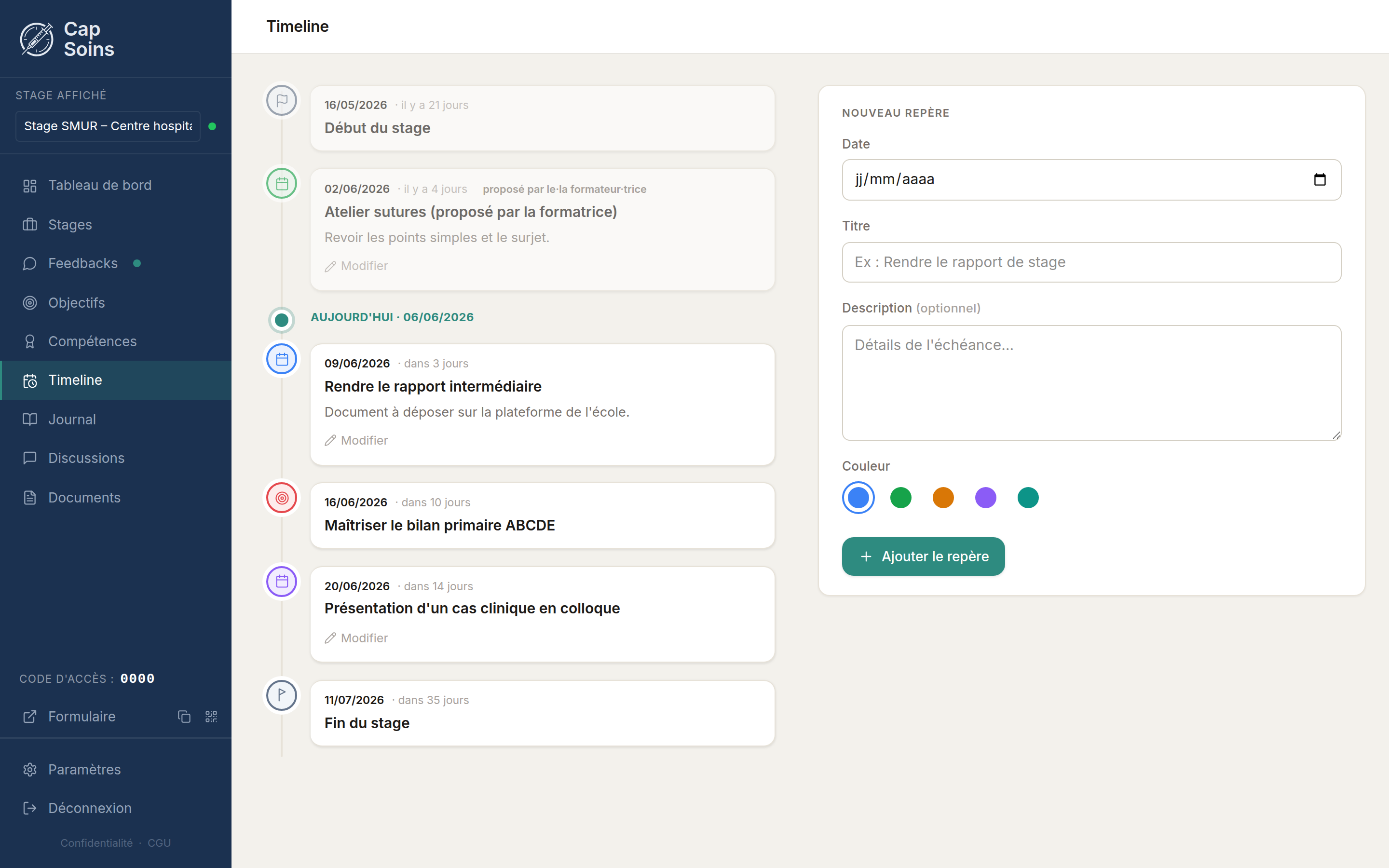Choose the purple color swatch
This screenshot has width=1389, height=868.
(x=985, y=498)
